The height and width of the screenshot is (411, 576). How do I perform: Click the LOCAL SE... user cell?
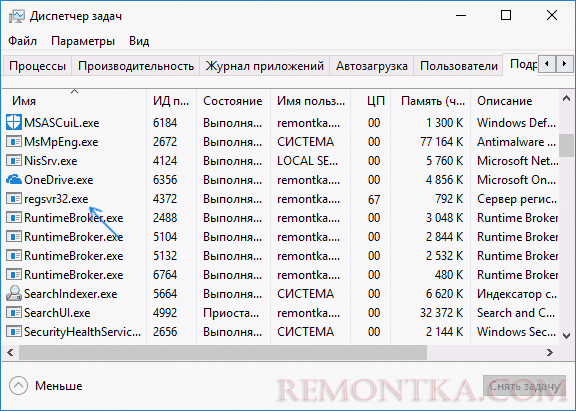[x=307, y=161]
